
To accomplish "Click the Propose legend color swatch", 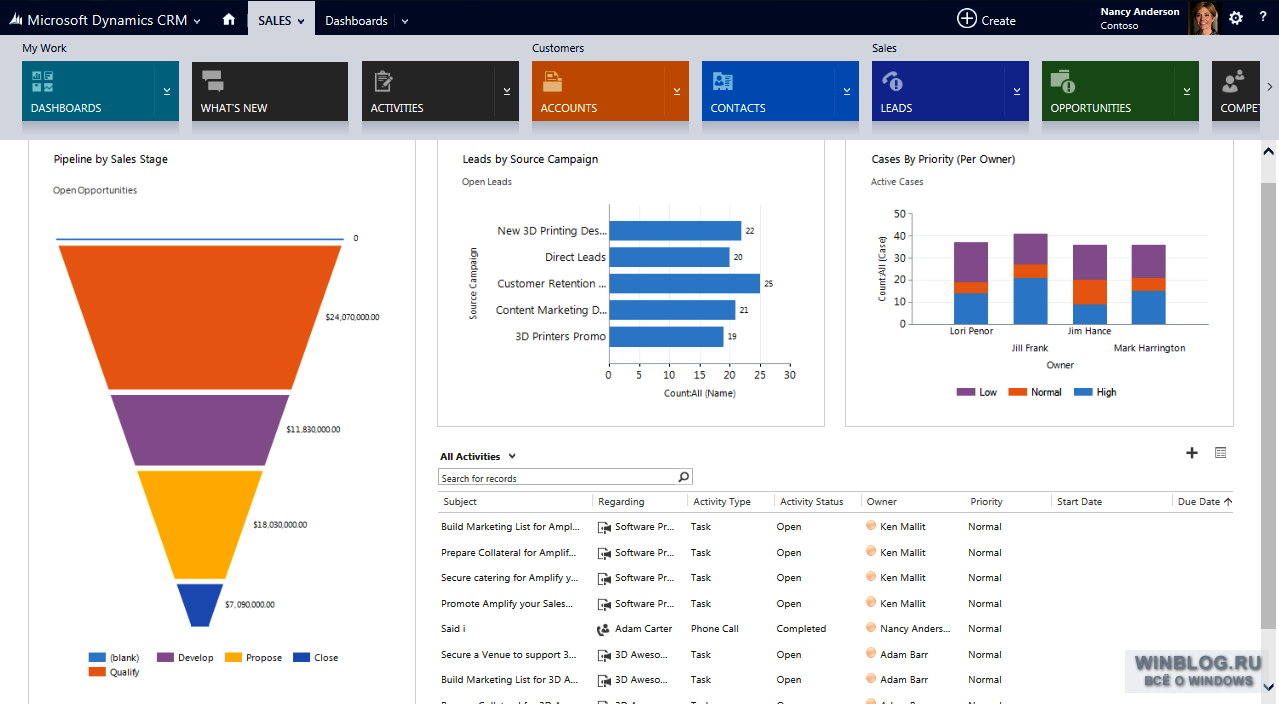I will click(x=233, y=658).
